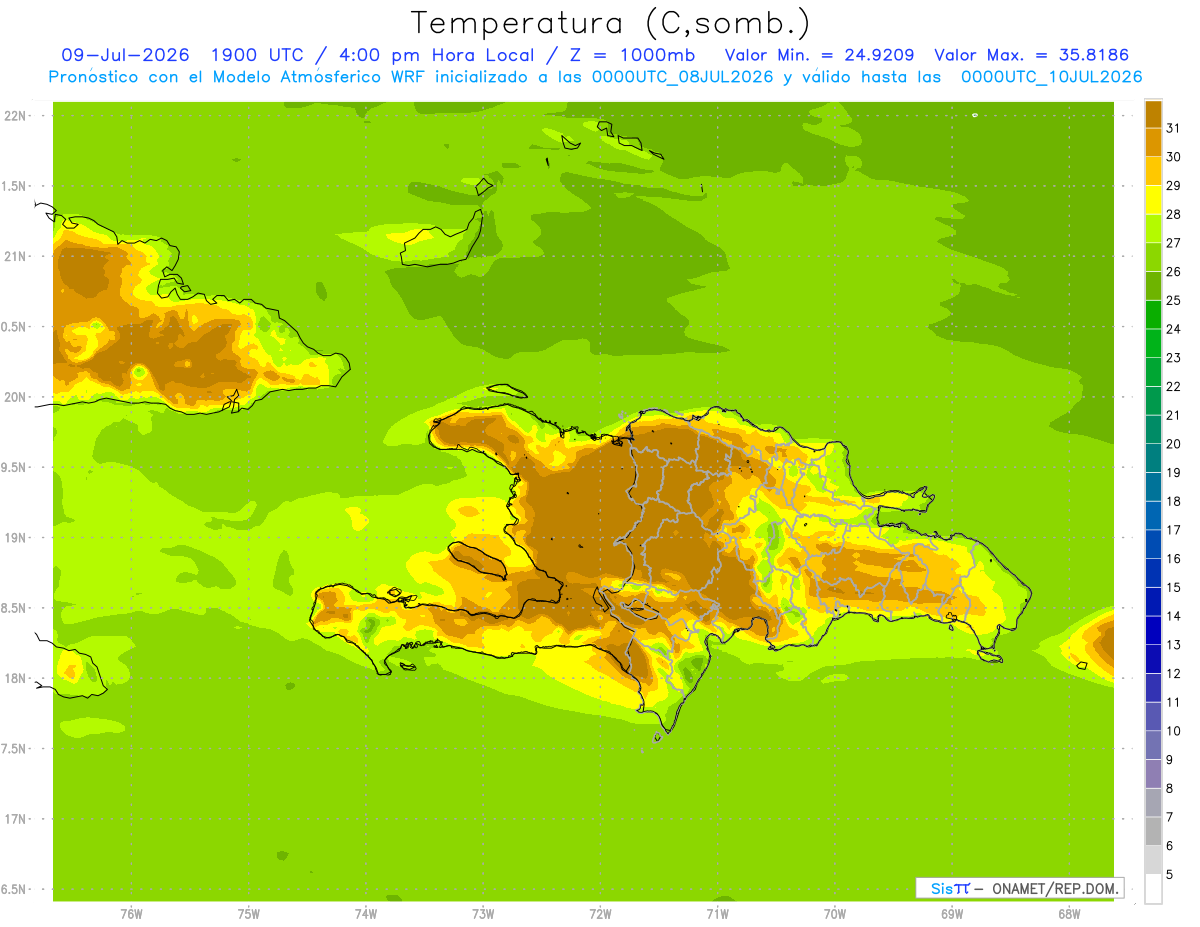
Task: Click the '72W' longitude label
Action: pyautogui.click(x=600, y=914)
